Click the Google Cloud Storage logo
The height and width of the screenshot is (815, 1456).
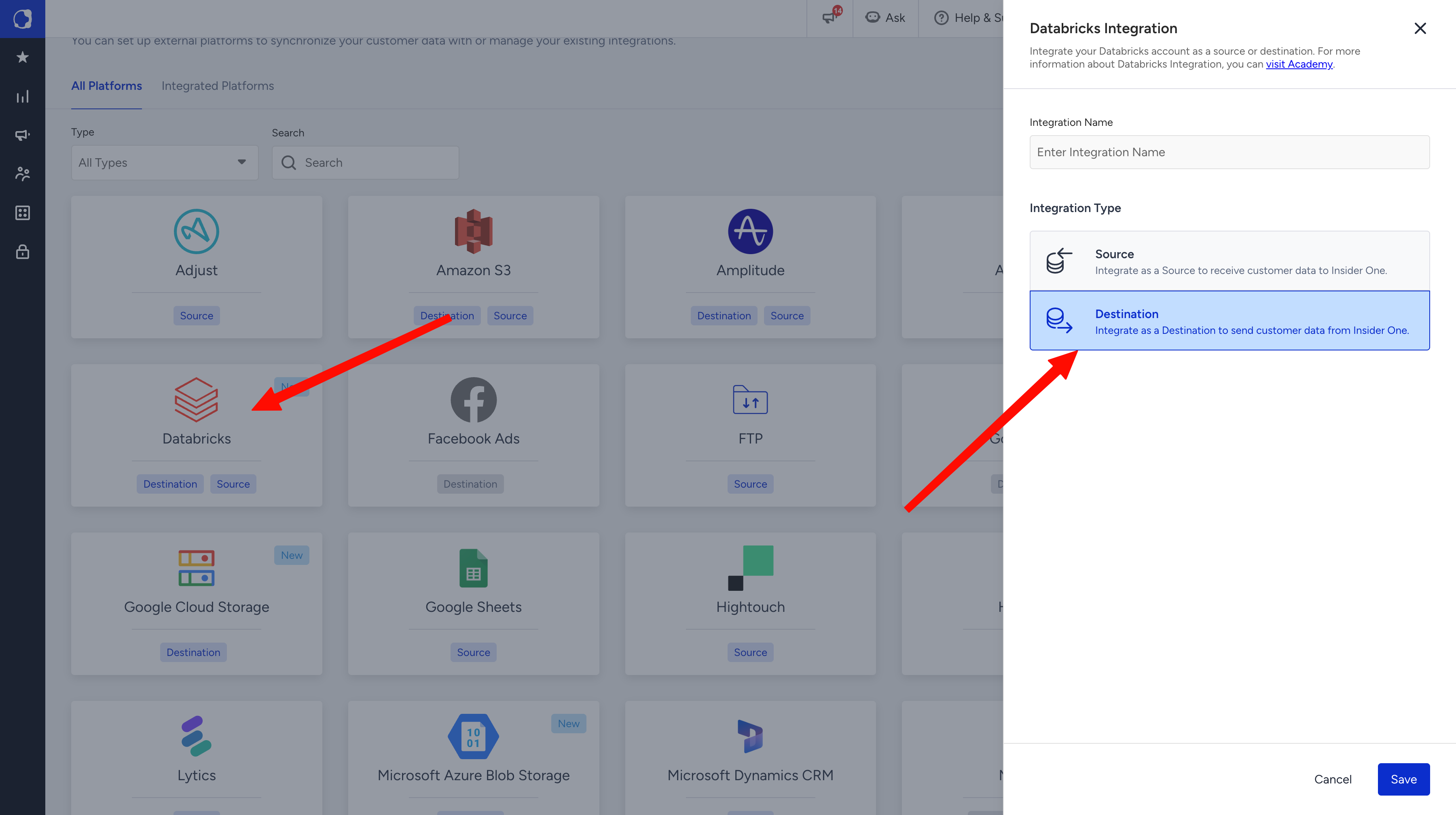tap(196, 568)
